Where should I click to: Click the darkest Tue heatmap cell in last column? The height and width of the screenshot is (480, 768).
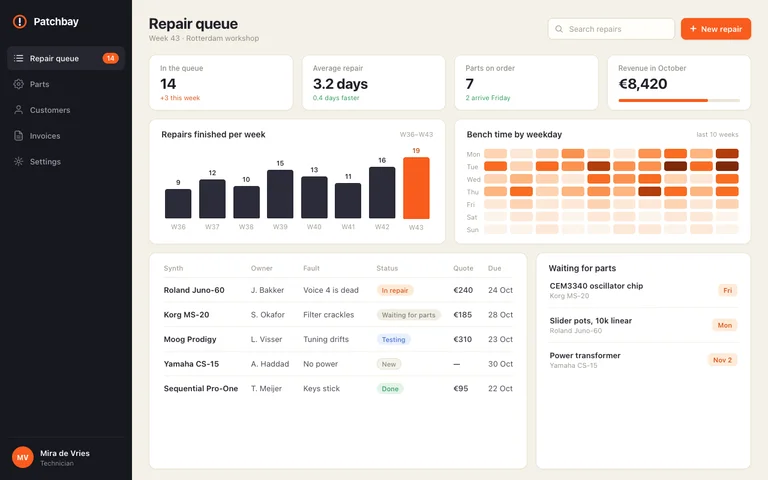(727, 167)
